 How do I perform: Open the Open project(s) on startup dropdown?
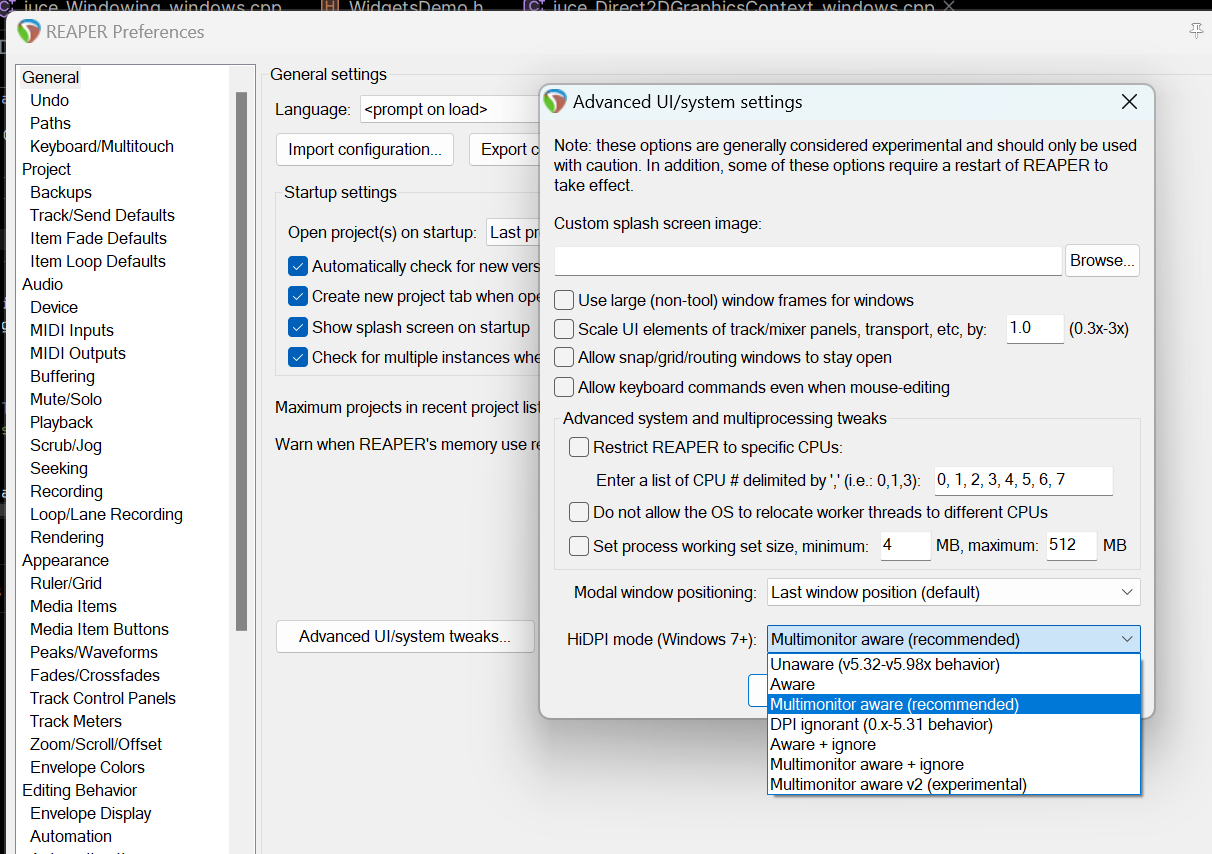513,232
